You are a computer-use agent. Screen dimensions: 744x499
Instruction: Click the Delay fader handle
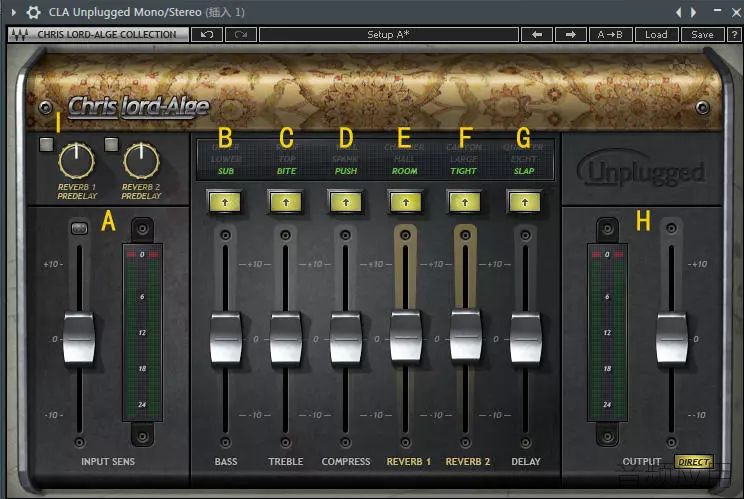[526, 338]
